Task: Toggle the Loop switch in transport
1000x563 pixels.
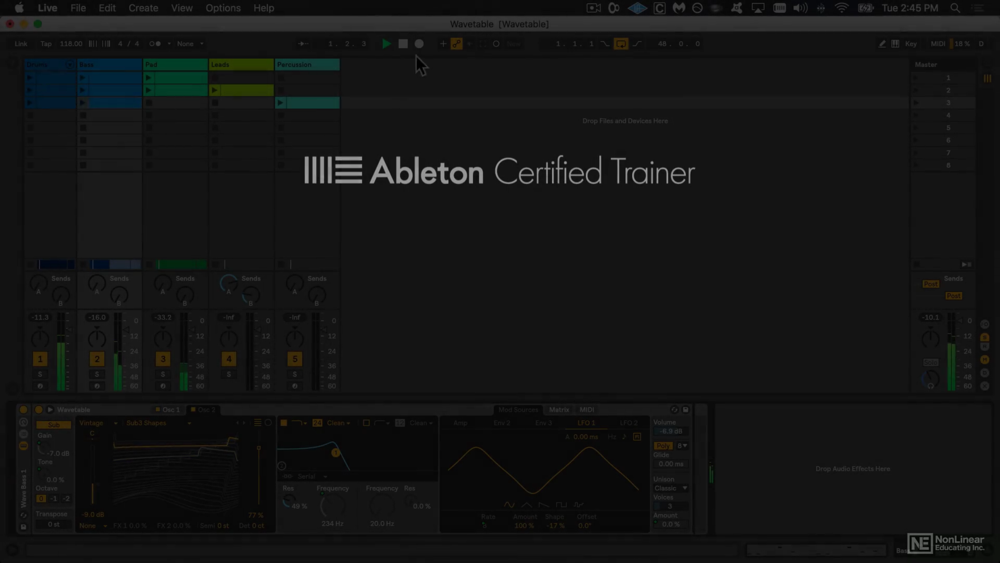Action: (x=621, y=44)
